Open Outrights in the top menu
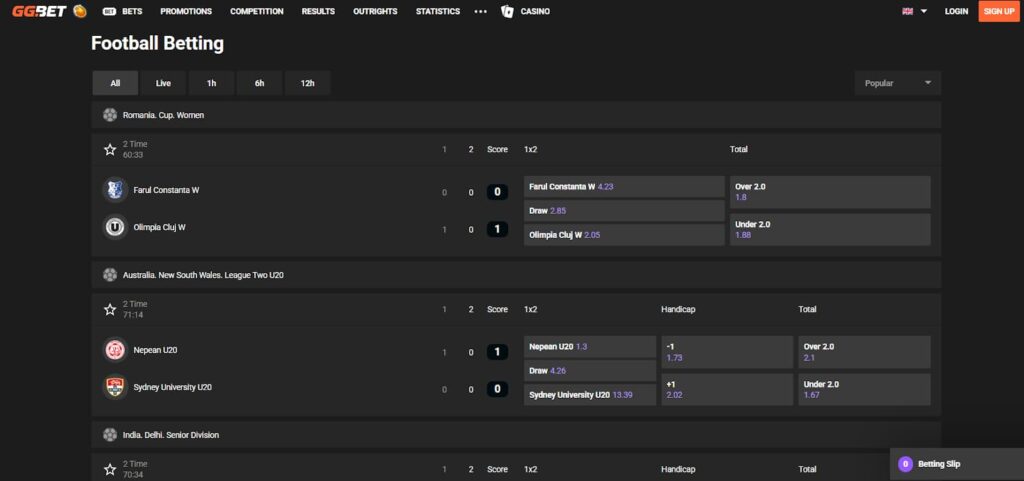 [x=375, y=11]
